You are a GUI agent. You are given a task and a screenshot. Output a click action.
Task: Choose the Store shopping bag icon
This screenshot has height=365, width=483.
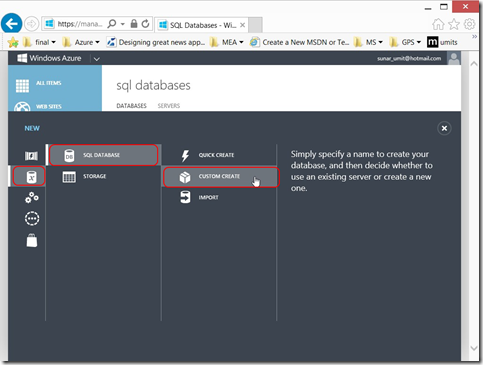click(x=32, y=240)
